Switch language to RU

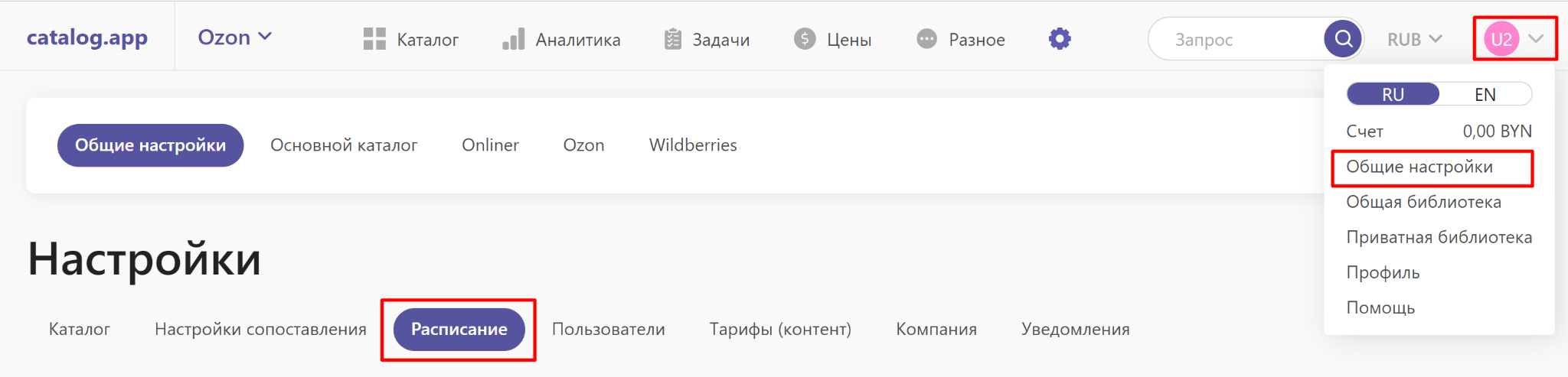click(x=1393, y=94)
